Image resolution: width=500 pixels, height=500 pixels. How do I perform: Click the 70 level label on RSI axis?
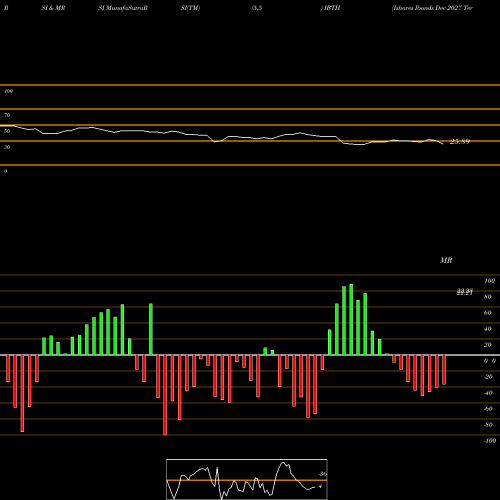7,115
